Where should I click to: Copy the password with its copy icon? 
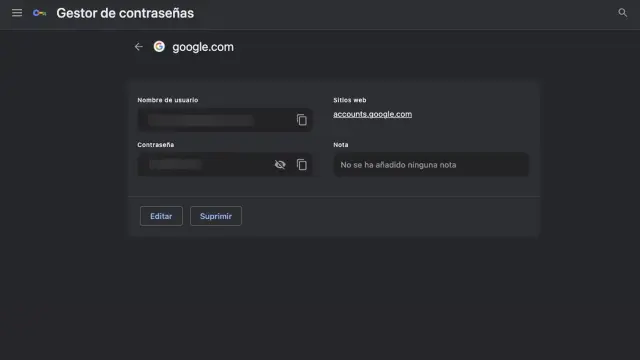(x=302, y=164)
